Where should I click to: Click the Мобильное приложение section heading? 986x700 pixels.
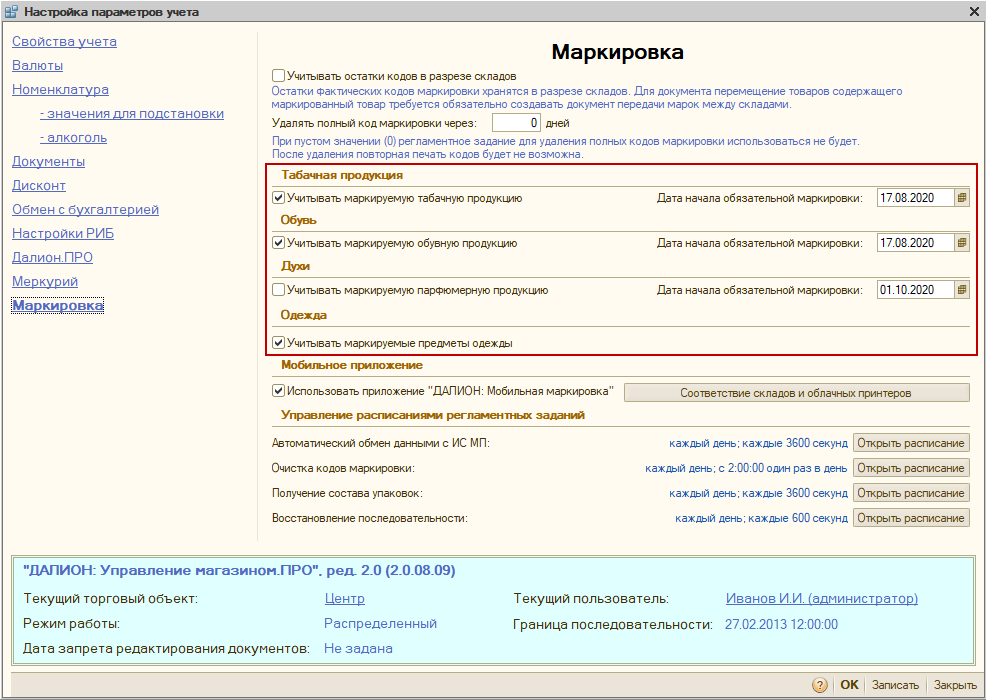pos(352,365)
